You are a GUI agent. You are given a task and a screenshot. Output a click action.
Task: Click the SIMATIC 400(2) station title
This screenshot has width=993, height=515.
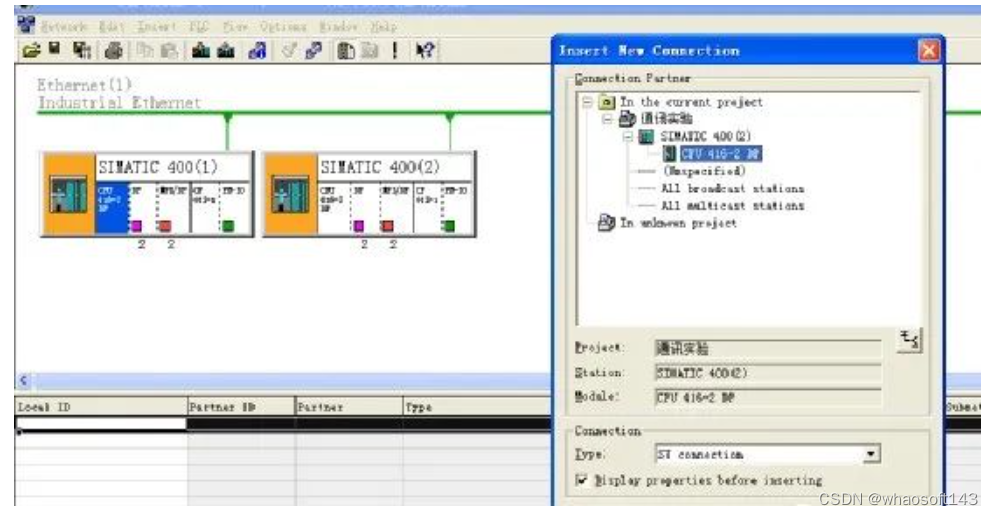[380, 167]
